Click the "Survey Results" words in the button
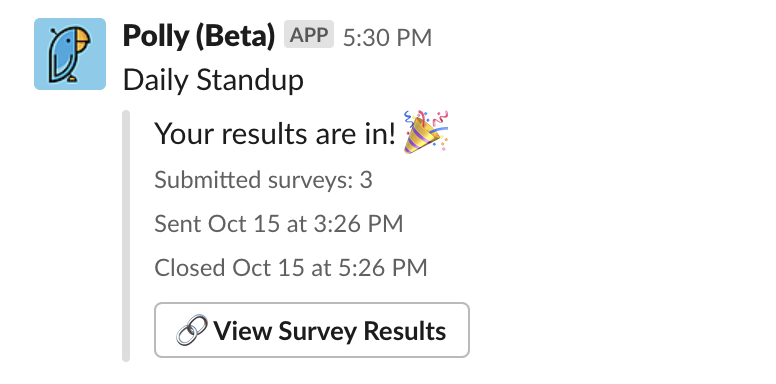 pyautogui.click(x=362, y=331)
